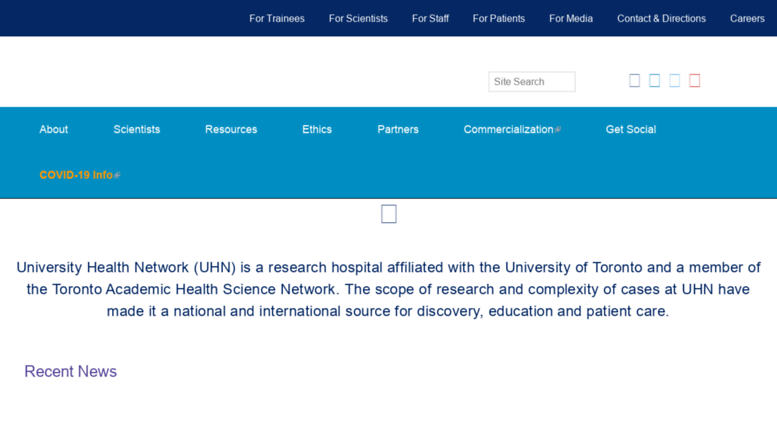This screenshot has height=423, width=777.
Task: Click external link icon beside COVID-19 Info
Action: pyautogui.click(x=117, y=175)
